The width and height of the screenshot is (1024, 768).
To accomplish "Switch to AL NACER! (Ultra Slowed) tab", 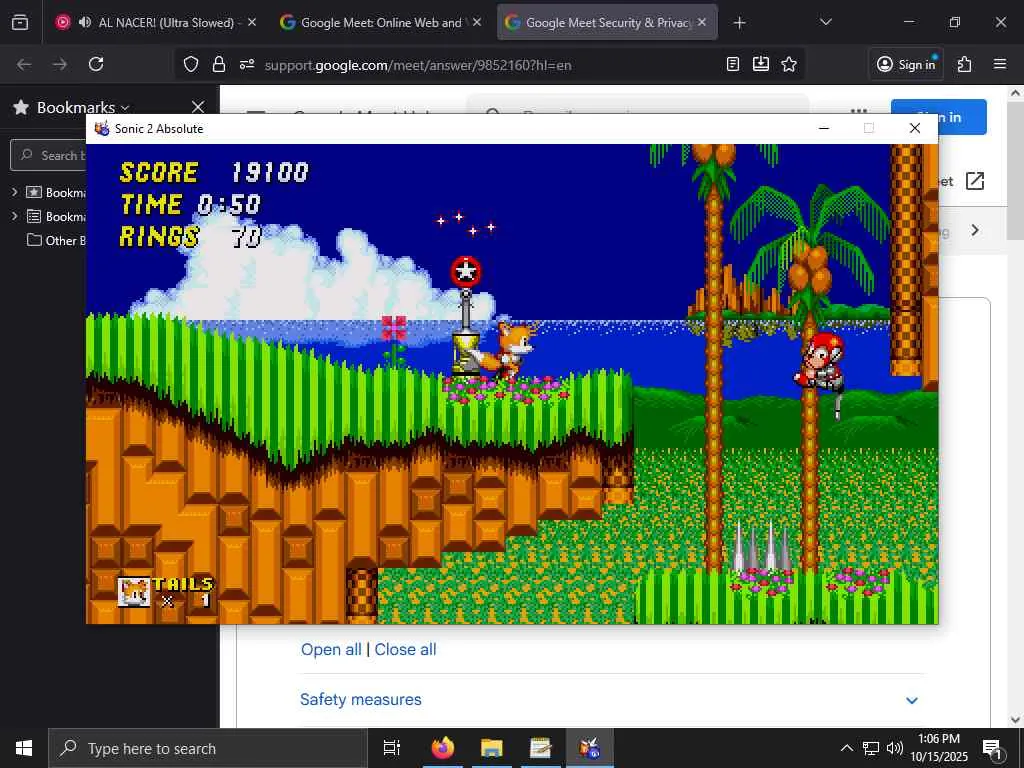I will click(x=157, y=23).
